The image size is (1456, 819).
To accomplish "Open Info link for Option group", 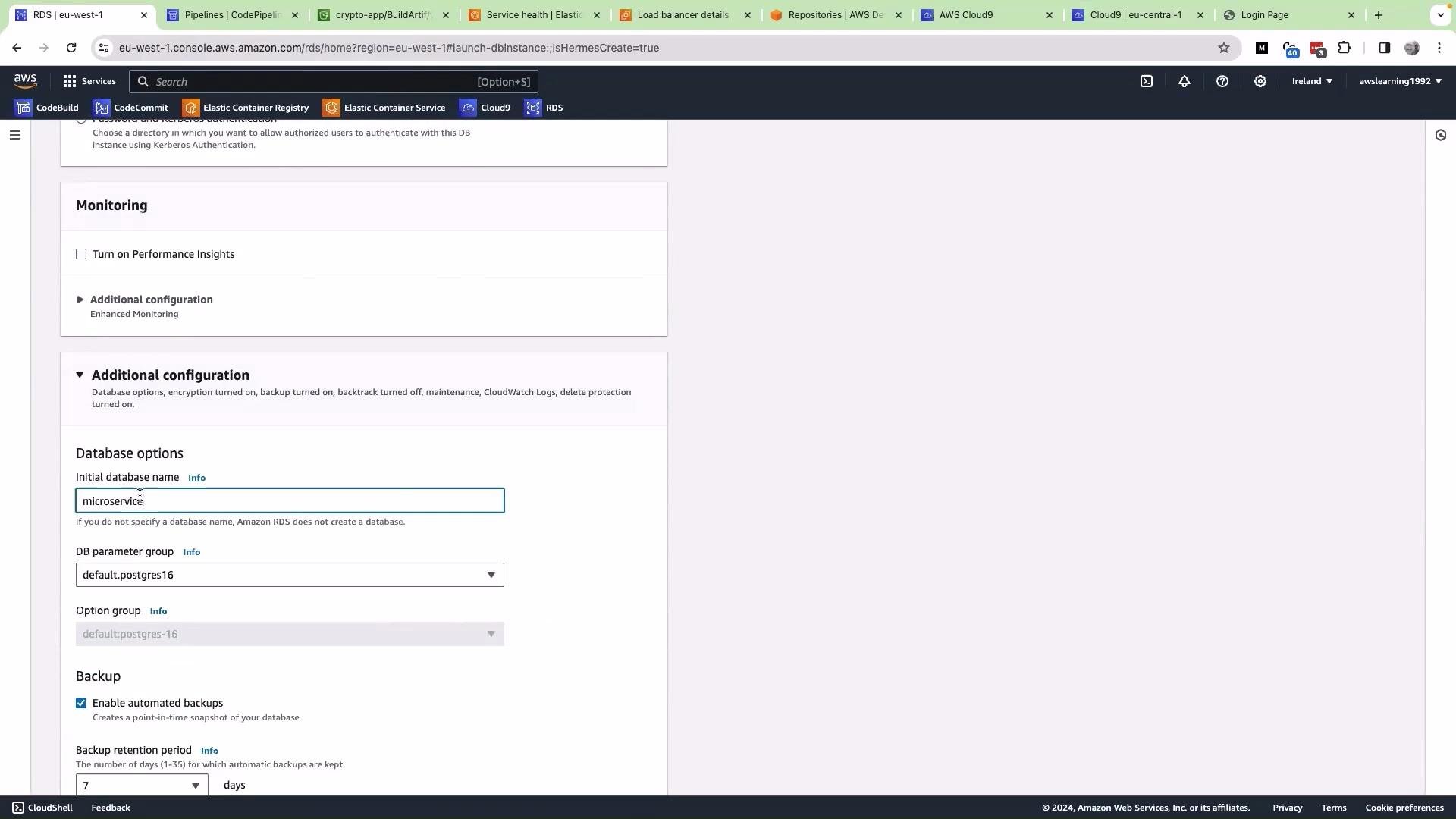I will (158, 611).
